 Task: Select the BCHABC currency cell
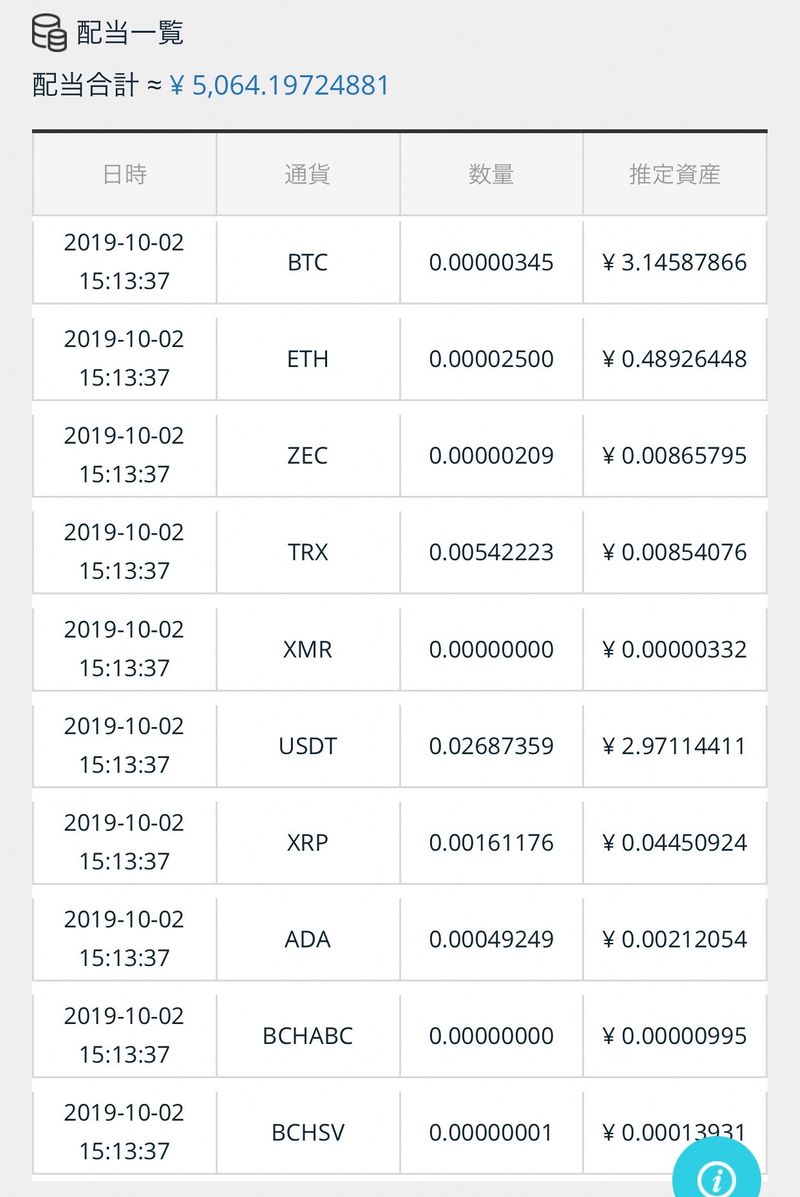click(x=307, y=1036)
